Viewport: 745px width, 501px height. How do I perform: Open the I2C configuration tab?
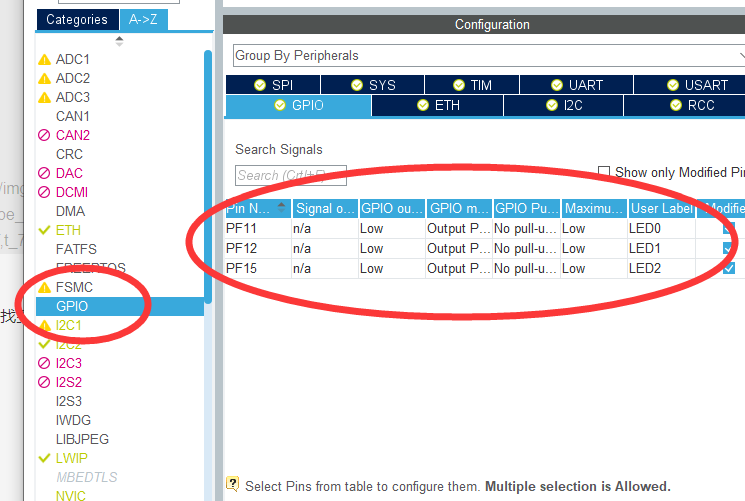(564, 105)
